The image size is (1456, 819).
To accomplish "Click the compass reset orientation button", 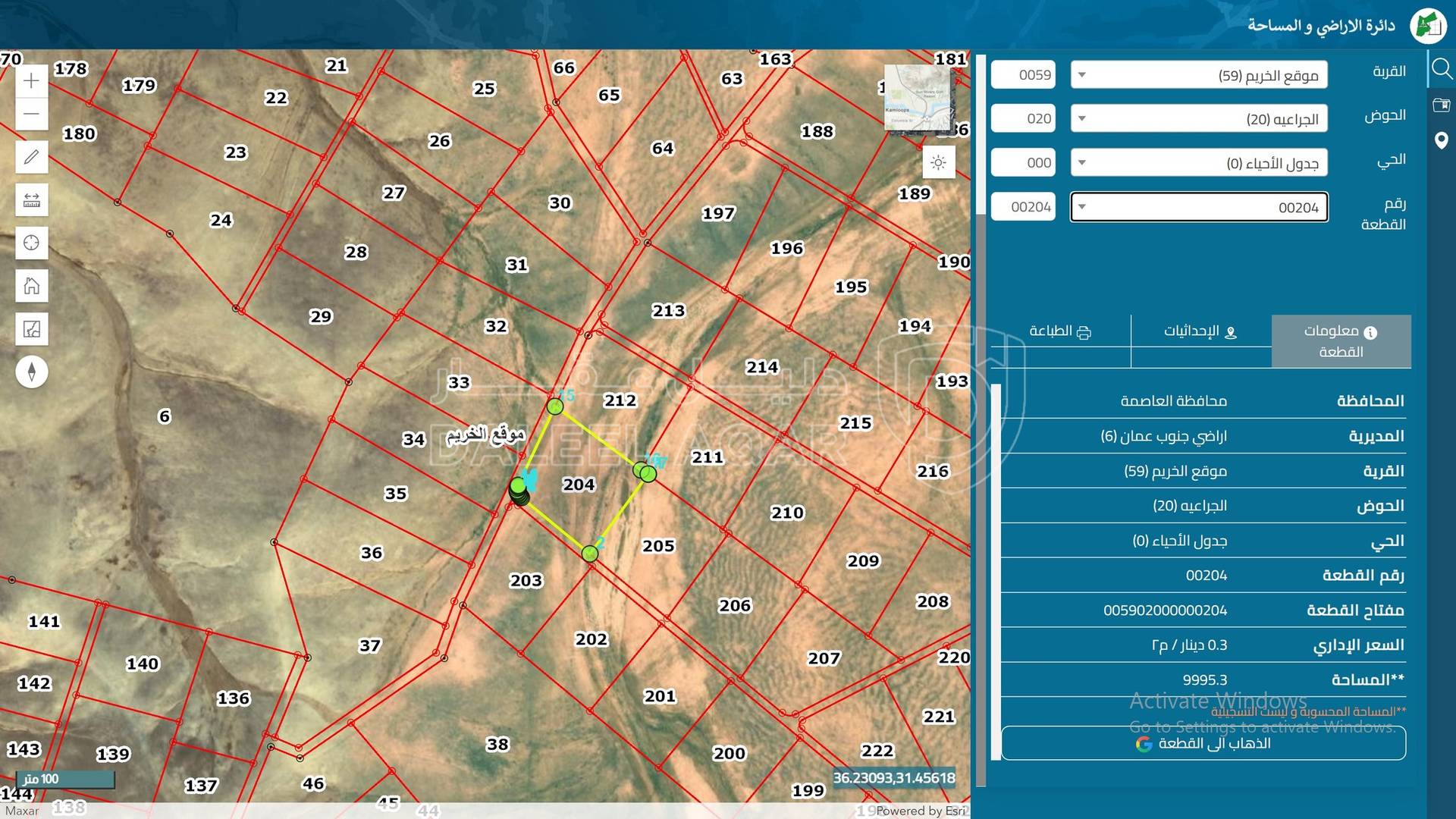I will (x=31, y=372).
